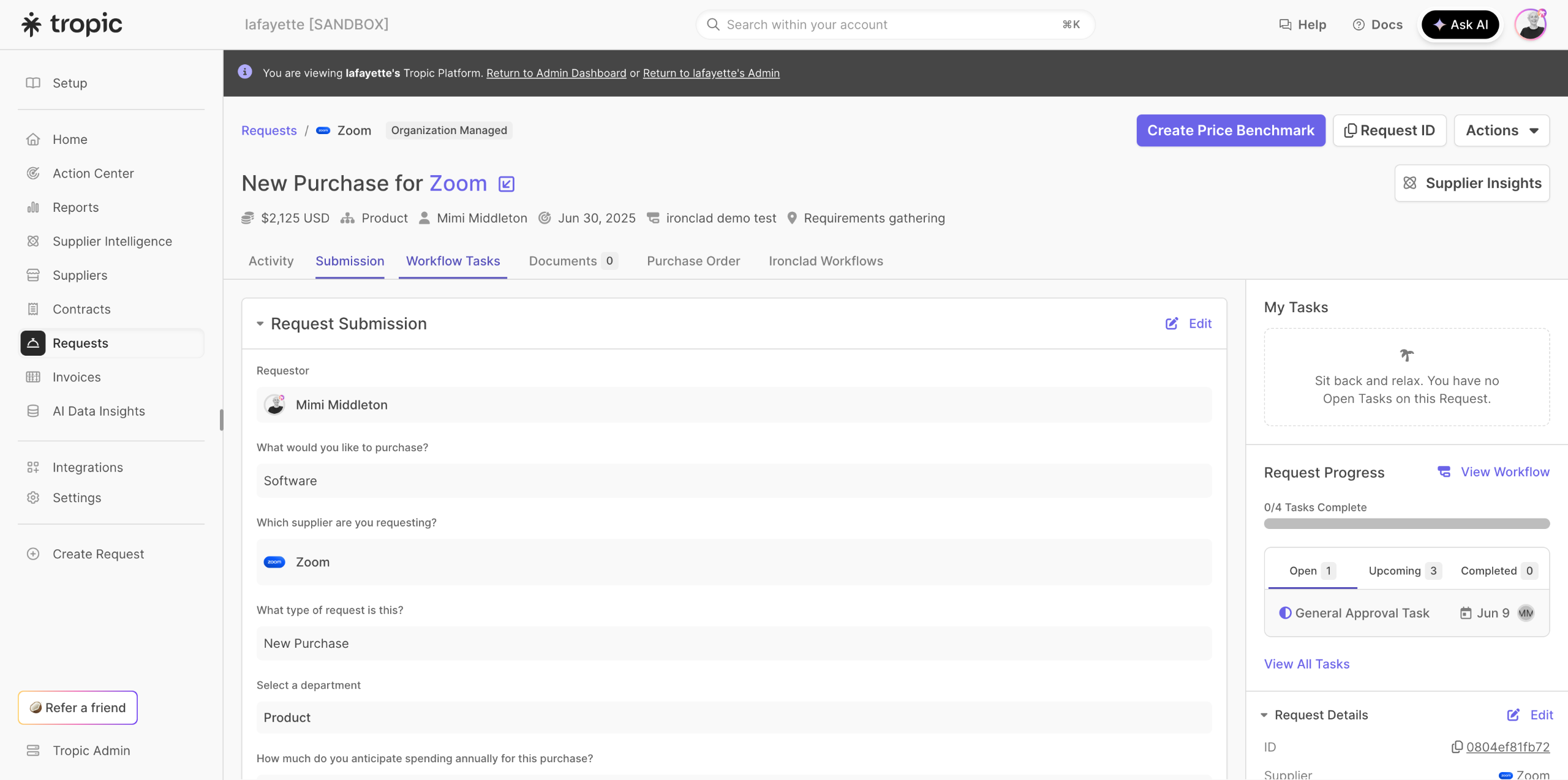Image resolution: width=1568 pixels, height=780 pixels.
Task: Click the Search within your account field
Action: tap(894, 24)
